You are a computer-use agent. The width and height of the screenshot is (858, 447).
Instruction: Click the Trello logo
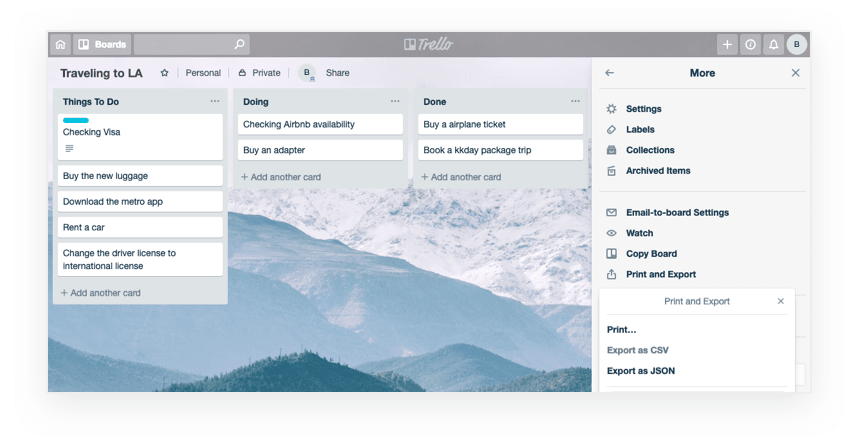point(428,44)
